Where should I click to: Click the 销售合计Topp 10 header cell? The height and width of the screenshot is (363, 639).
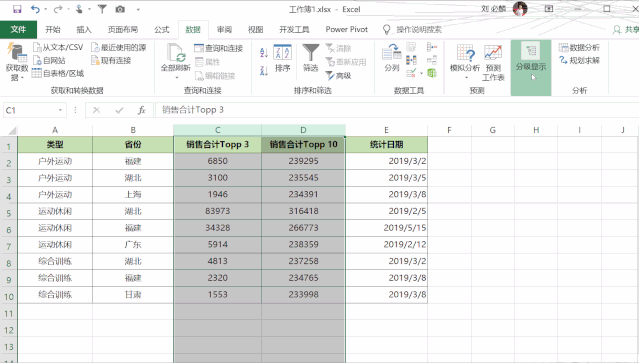point(303,144)
